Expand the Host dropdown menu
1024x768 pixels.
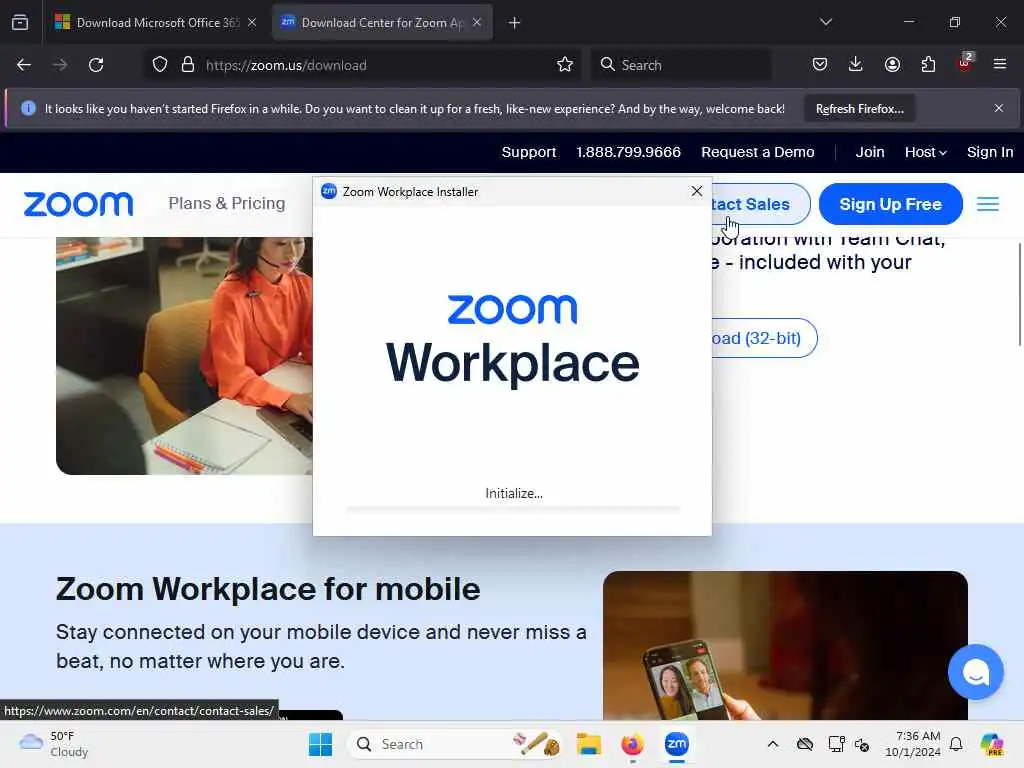click(x=925, y=152)
